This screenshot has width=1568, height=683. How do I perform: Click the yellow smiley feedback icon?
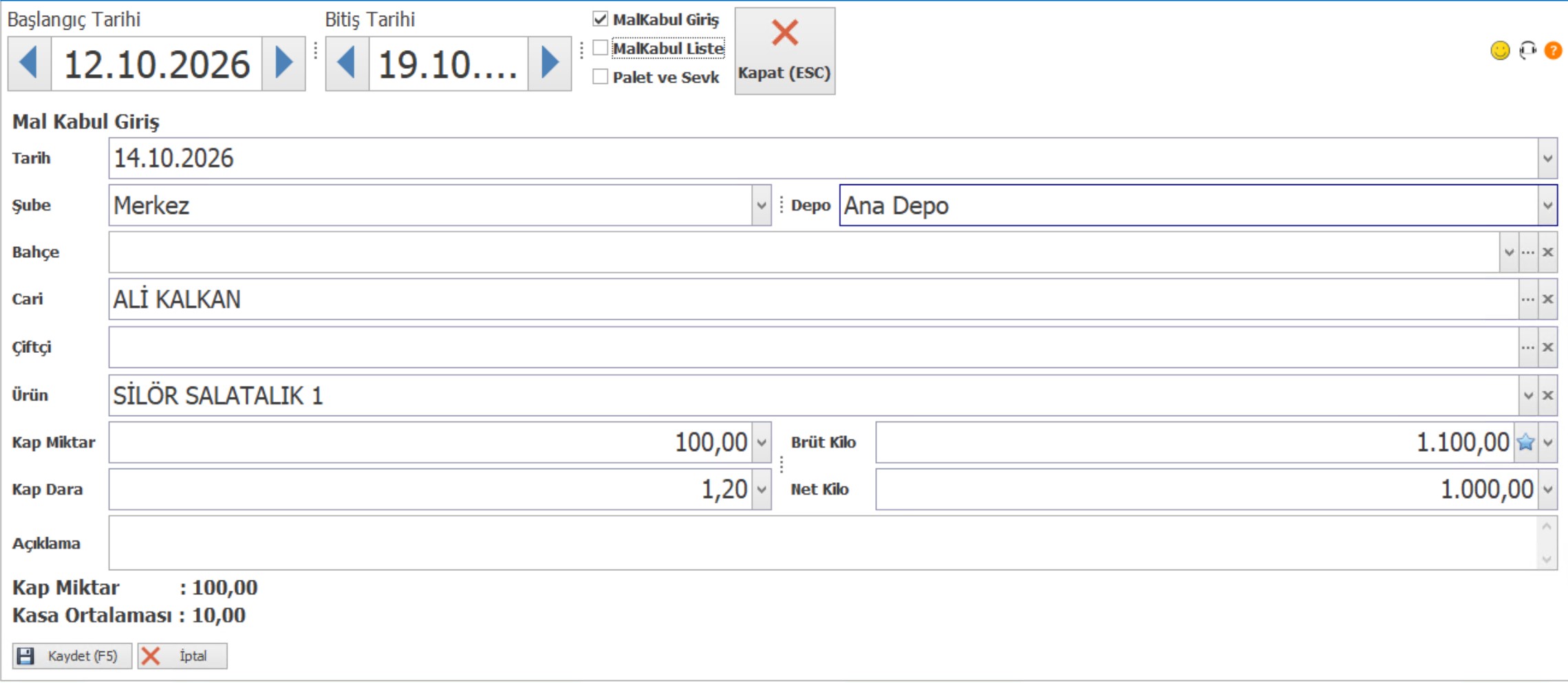(x=1500, y=50)
